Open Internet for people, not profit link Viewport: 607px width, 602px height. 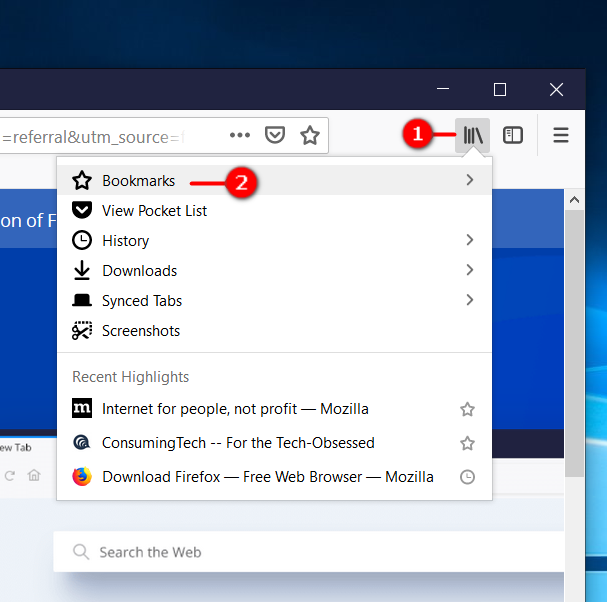235,409
